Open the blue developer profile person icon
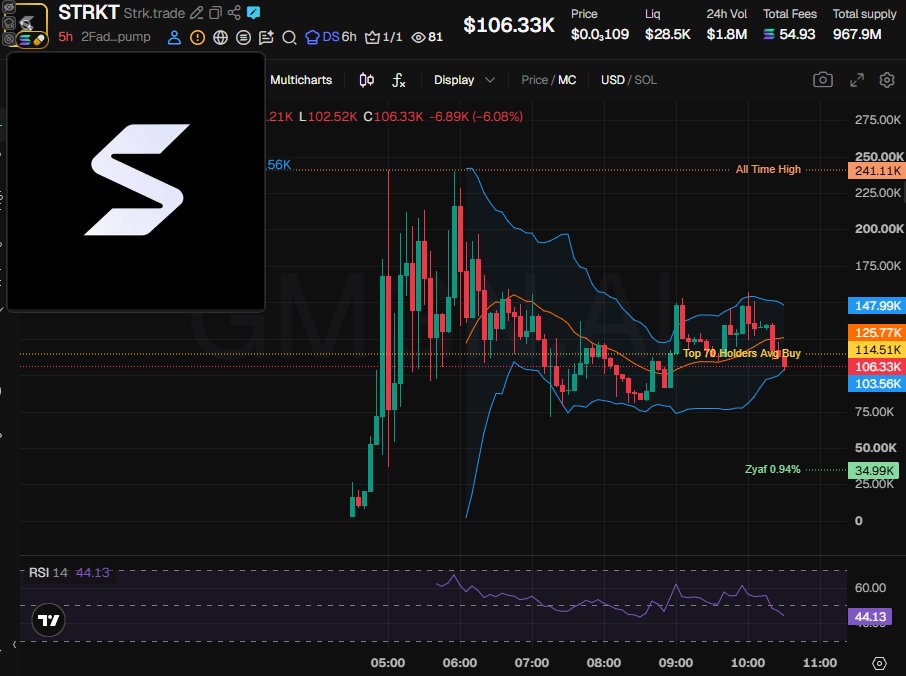Screen dimensions: 906x676 point(174,38)
